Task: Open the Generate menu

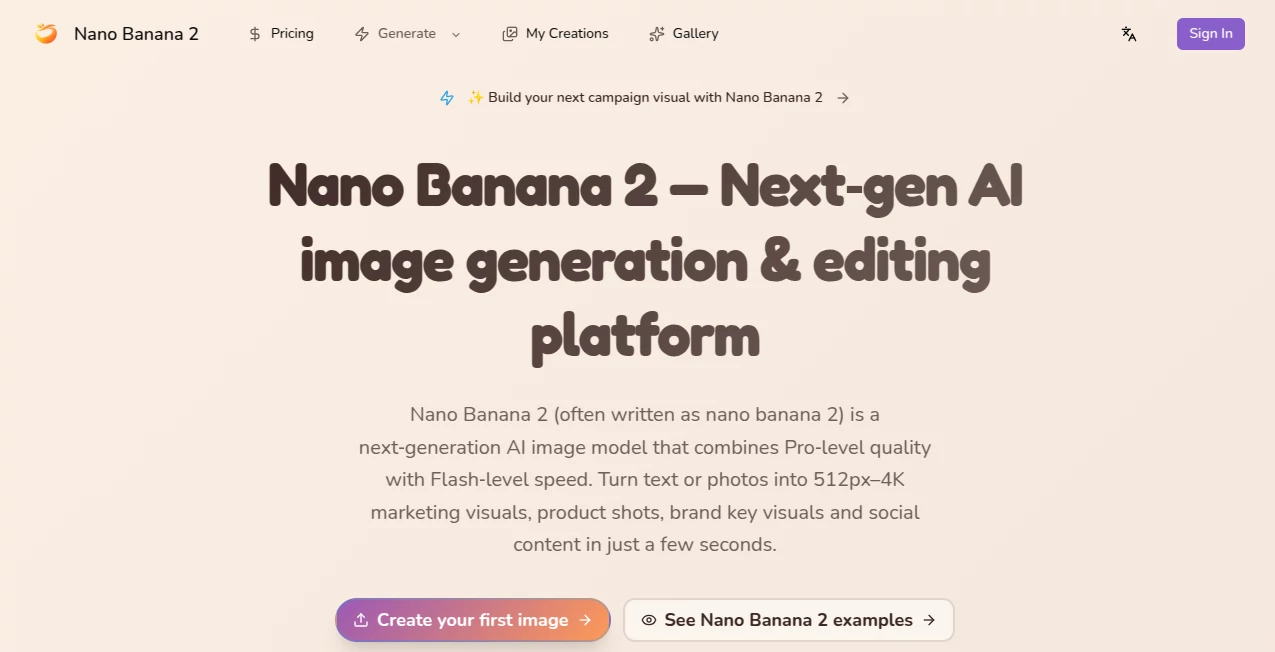Action: tap(407, 33)
